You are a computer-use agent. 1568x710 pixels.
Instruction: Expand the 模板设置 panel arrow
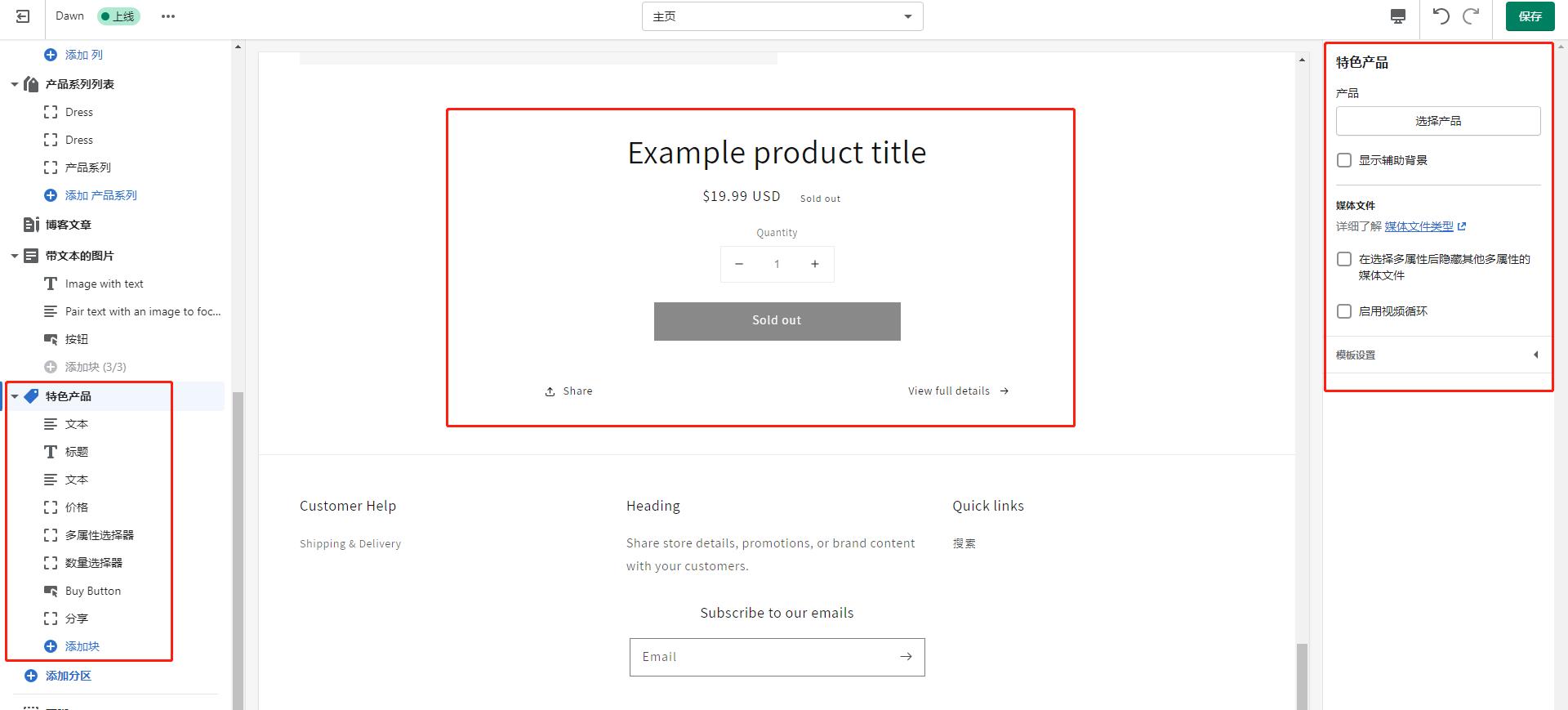pos(1535,355)
